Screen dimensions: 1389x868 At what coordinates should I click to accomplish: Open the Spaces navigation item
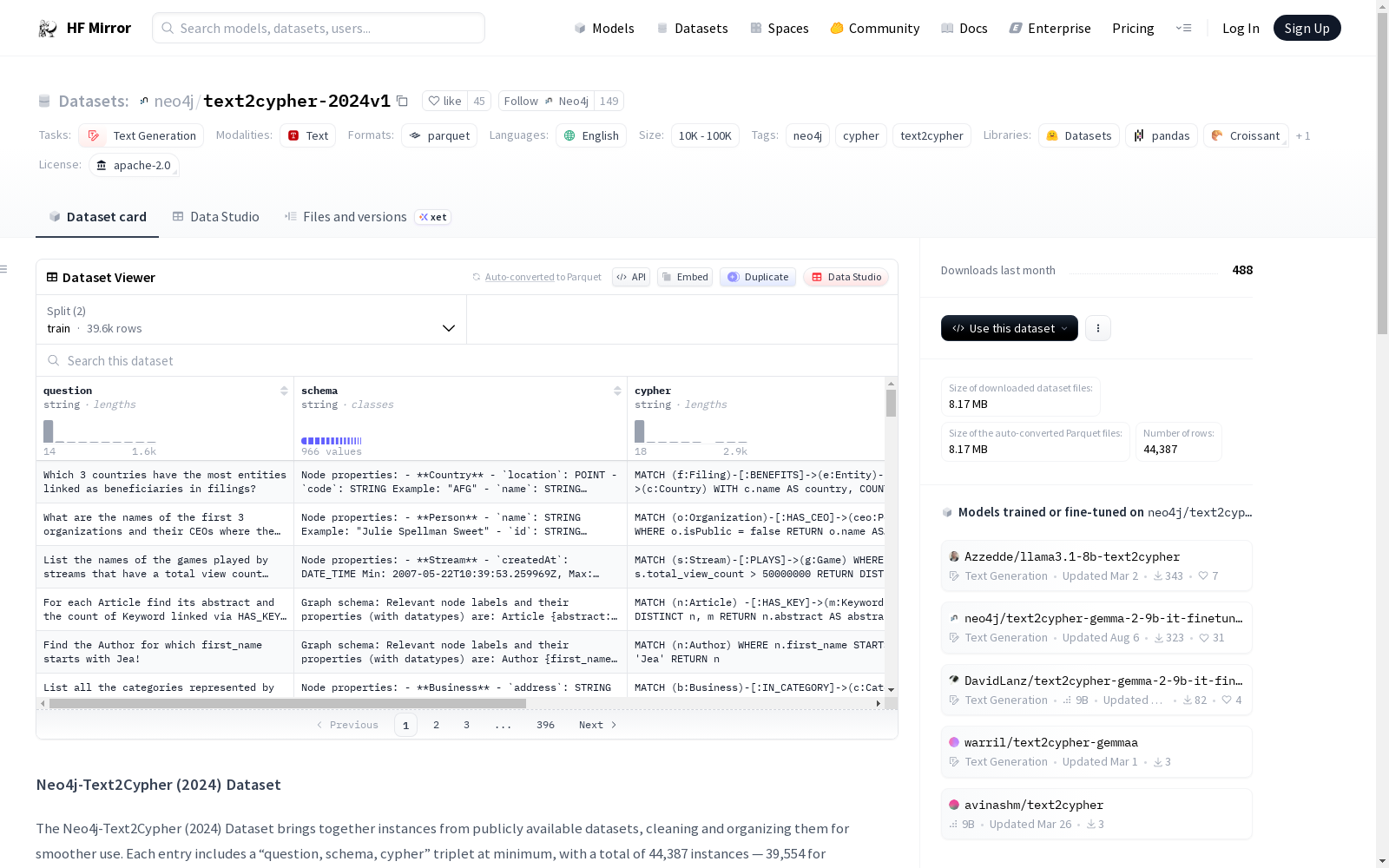pyautogui.click(x=780, y=29)
